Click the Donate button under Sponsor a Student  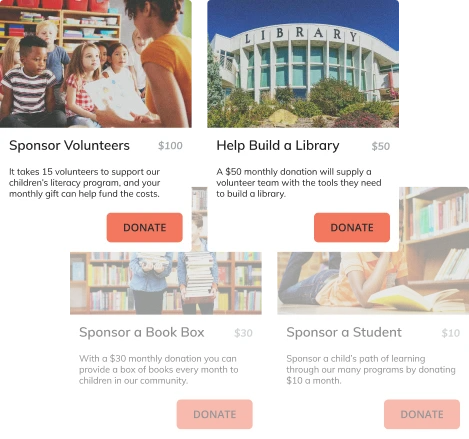click(422, 414)
